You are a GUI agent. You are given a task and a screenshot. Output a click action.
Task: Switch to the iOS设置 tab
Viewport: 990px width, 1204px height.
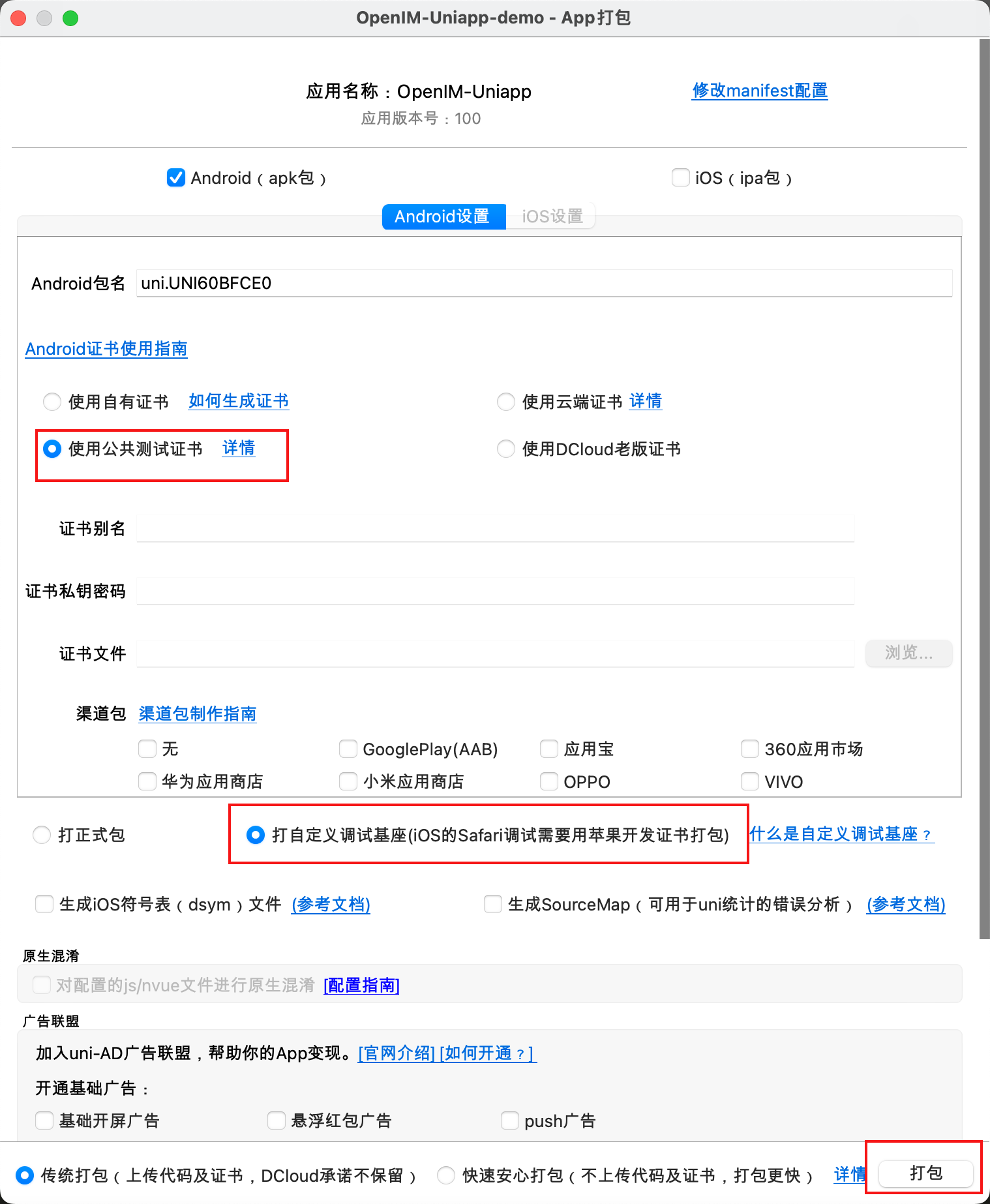click(x=552, y=217)
